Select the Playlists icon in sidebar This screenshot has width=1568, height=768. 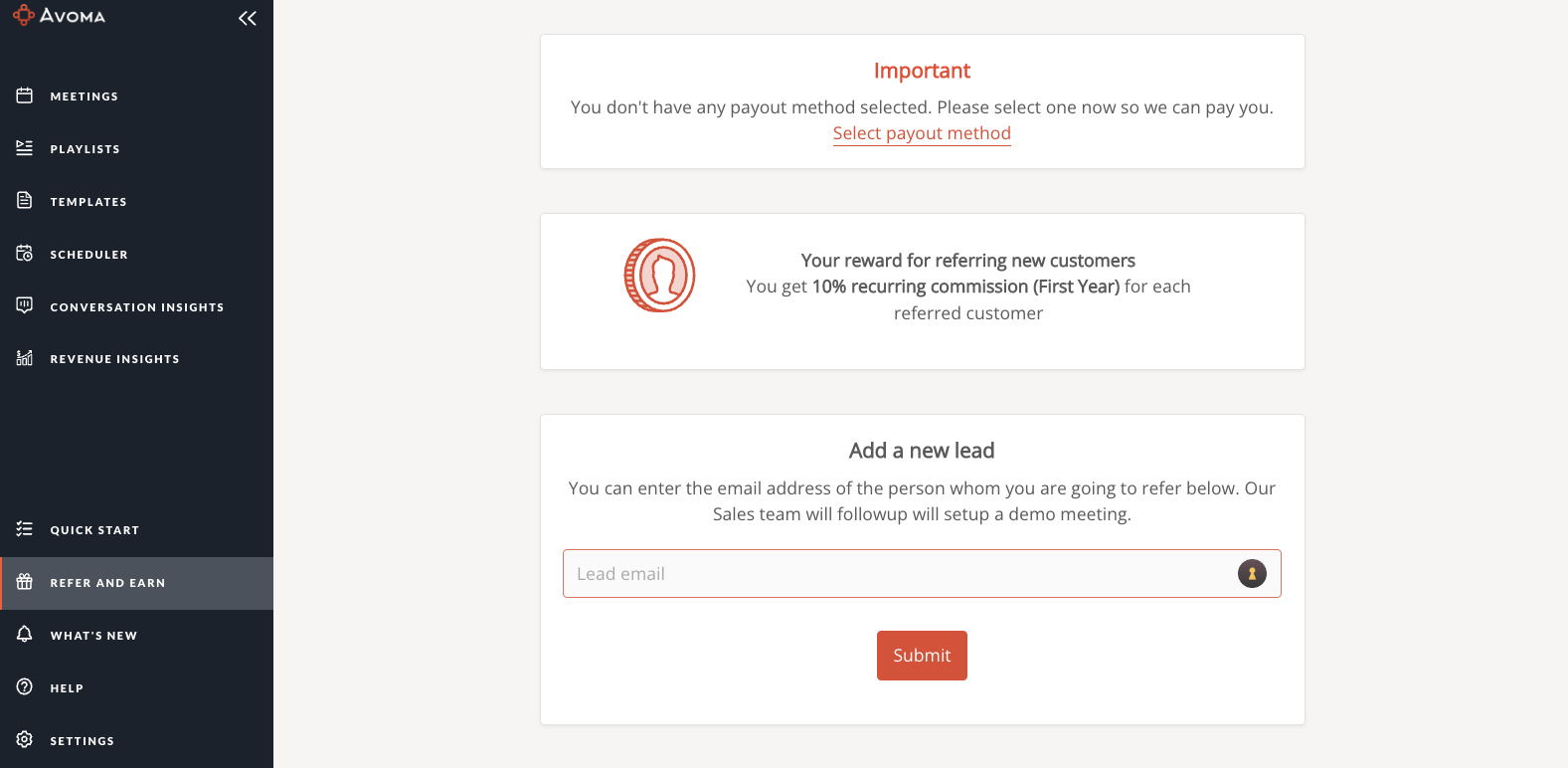[25, 148]
